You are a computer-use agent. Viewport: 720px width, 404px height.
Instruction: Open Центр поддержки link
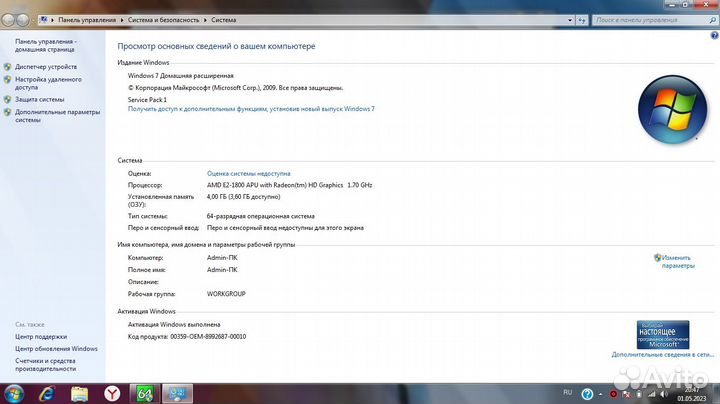pyautogui.click(x=41, y=337)
